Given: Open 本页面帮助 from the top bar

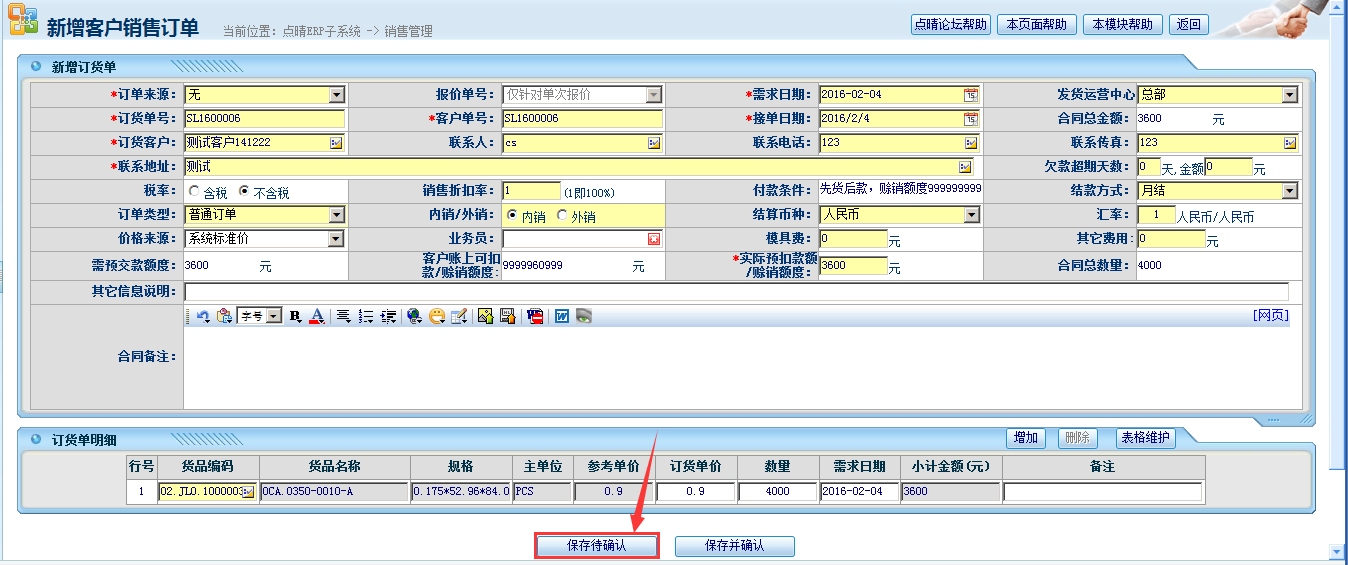Looking at the screenshot, I should (x=1035, y=25).
